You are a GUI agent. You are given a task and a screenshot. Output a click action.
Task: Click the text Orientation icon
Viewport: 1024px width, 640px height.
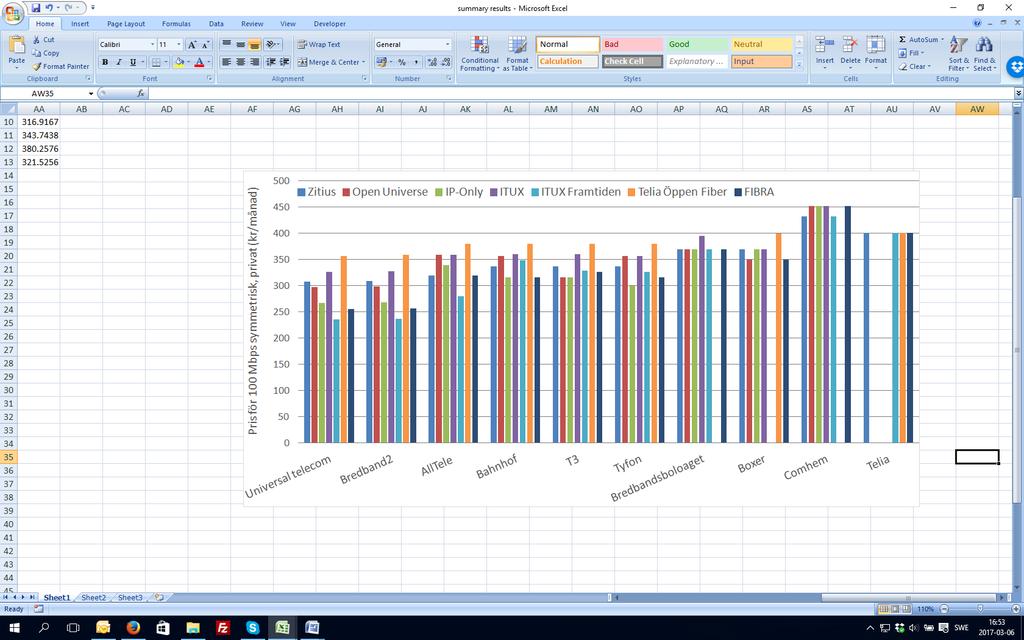(x=273, y=44)
